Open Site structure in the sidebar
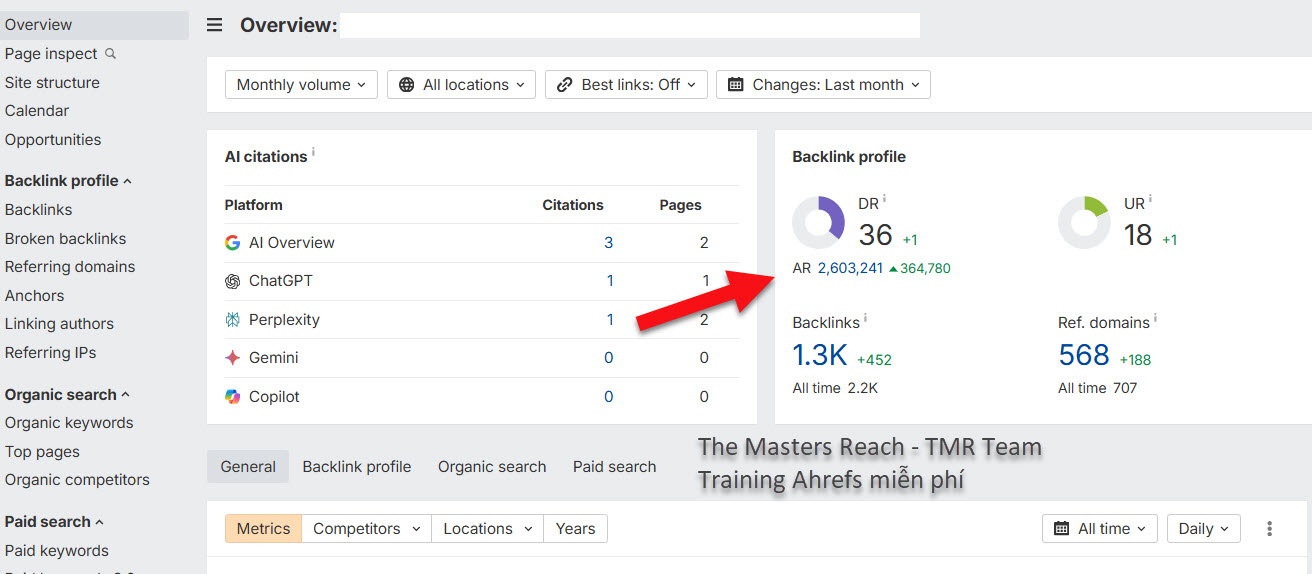The width and height of the screenshot is (1312, 574). click(52, 83)
